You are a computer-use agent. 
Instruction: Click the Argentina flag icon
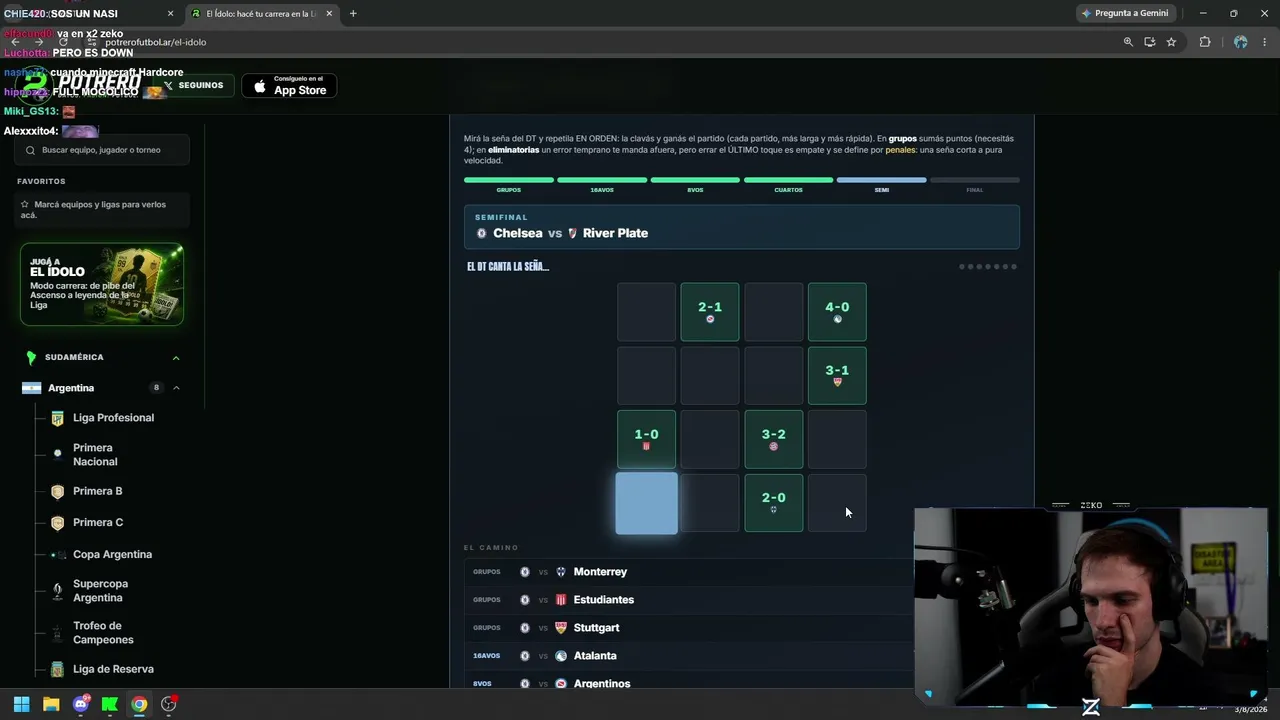pos(32,388)
